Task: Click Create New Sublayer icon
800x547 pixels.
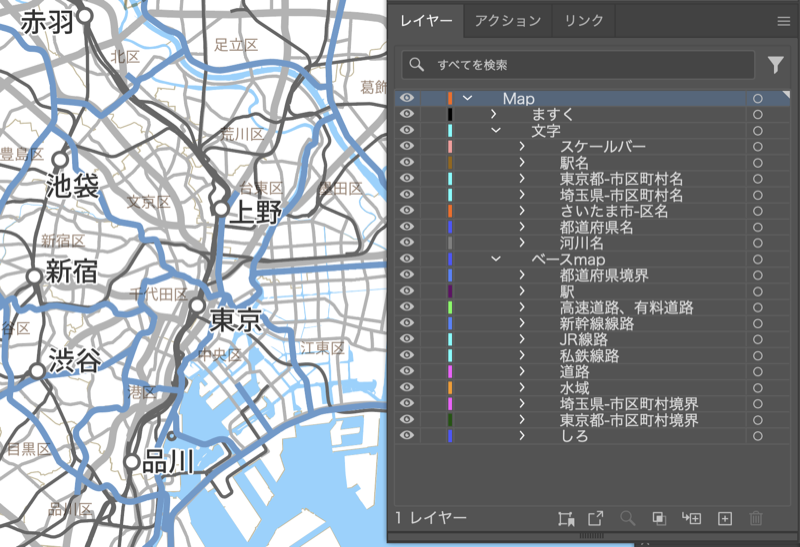Action: (691, 518)
